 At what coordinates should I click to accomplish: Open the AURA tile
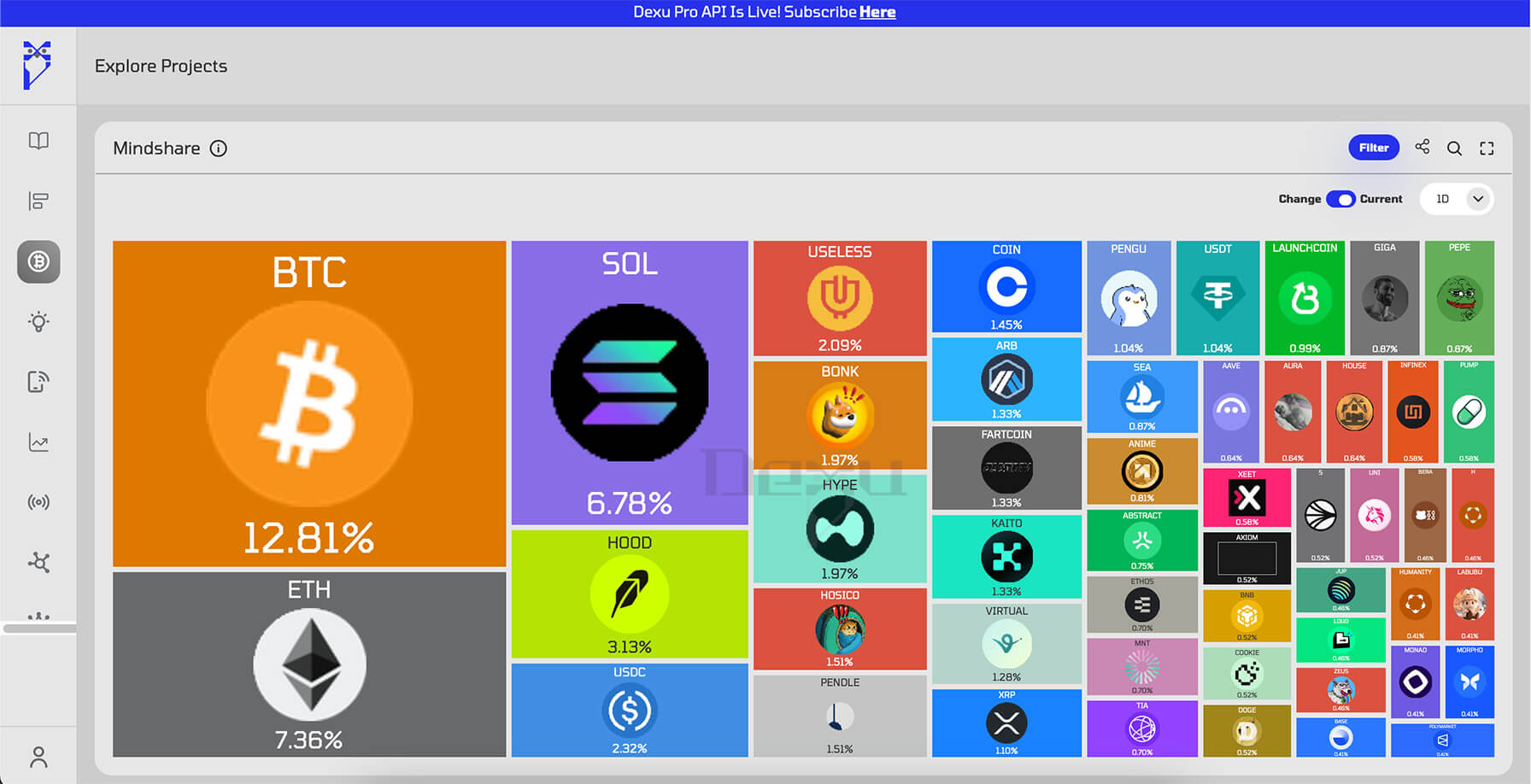[1293, 412]
